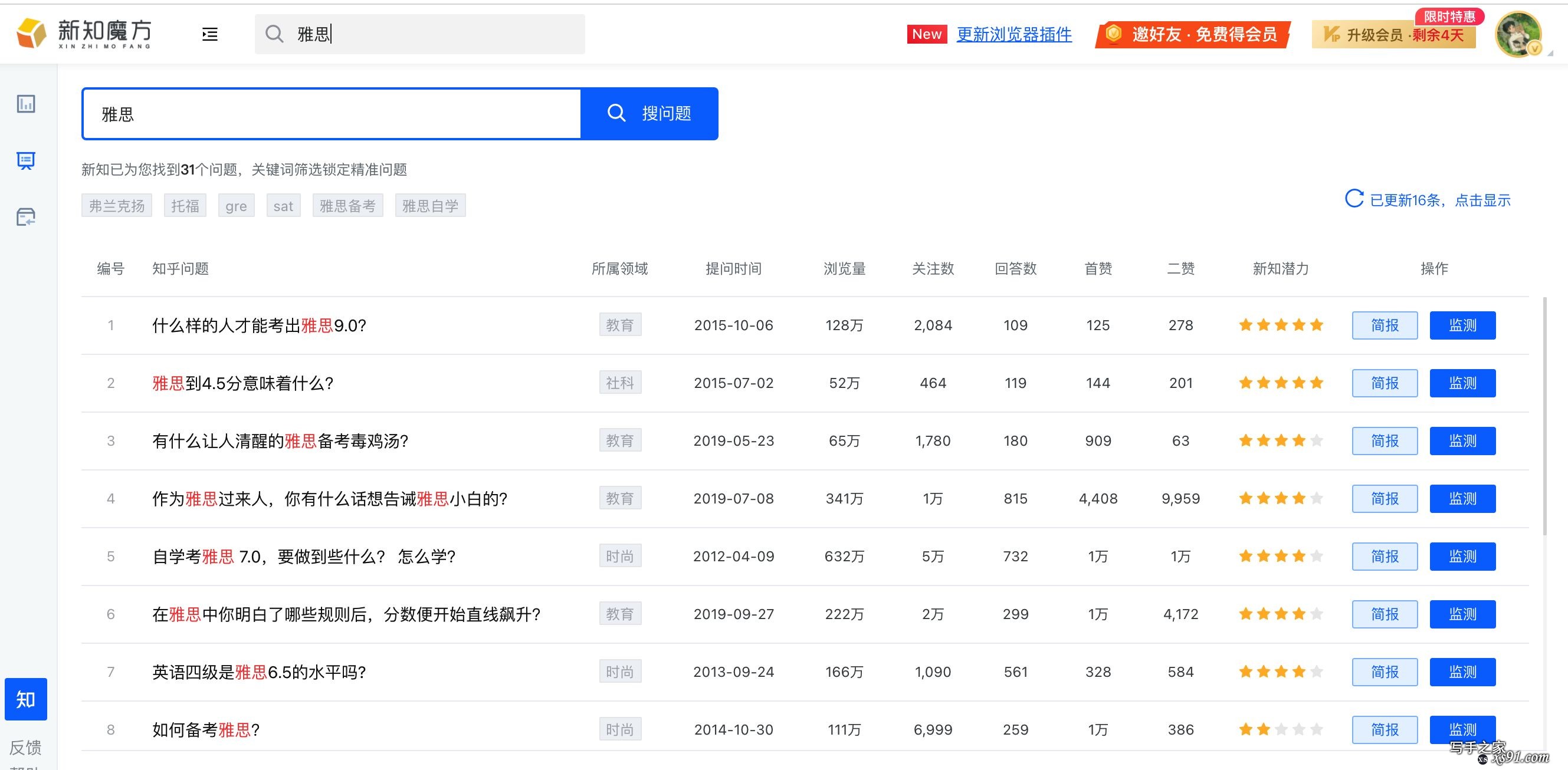1568x770 pixels.
Task: Click the blue 知 sidebar badge
Action: click(25, 699)
